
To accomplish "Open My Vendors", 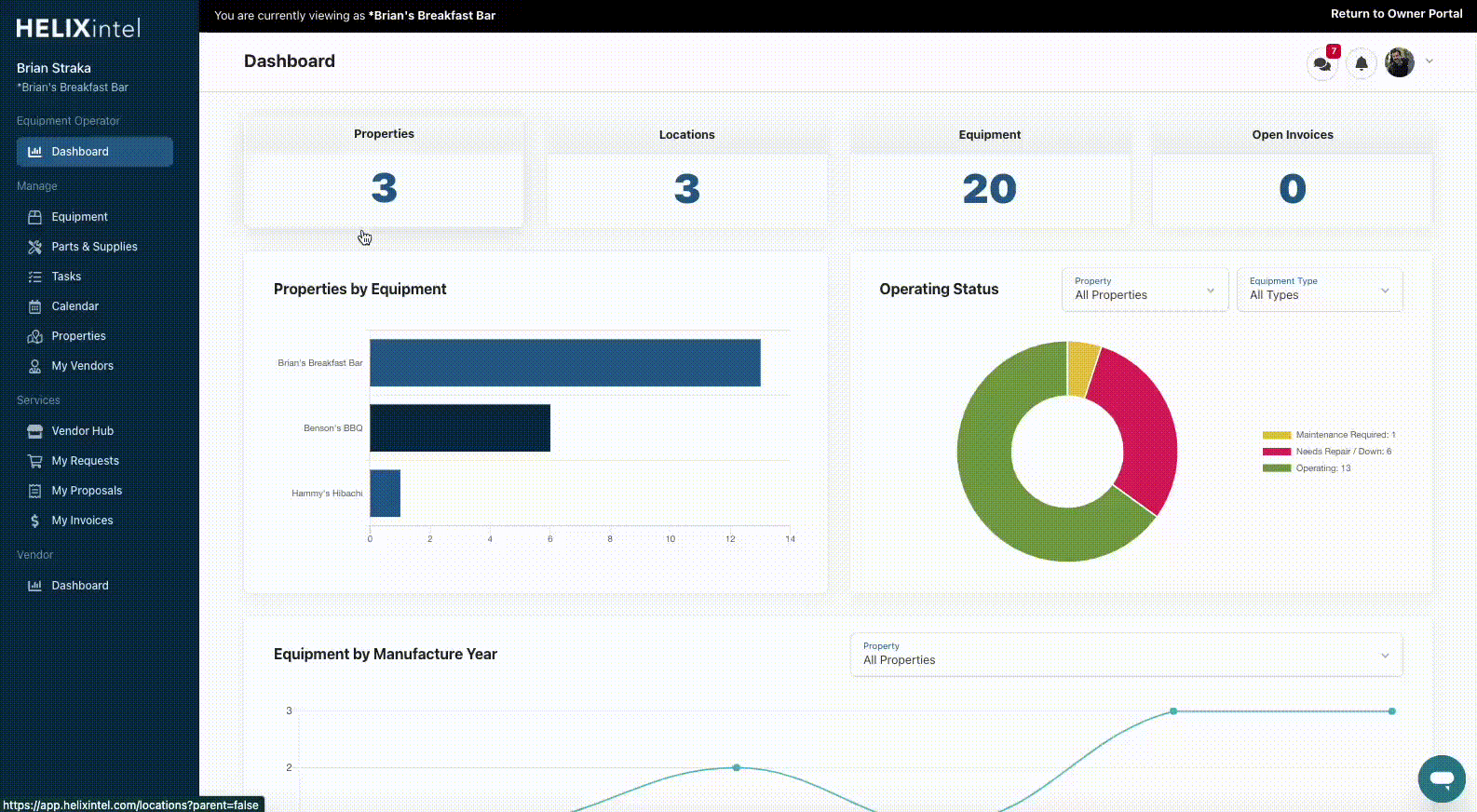I will click(94, 366).
